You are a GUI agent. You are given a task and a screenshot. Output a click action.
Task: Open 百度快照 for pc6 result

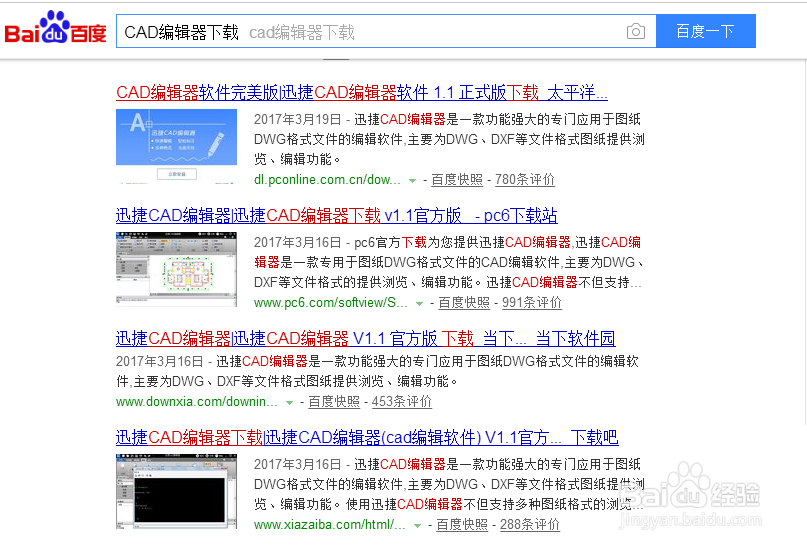[x=464, y=303]
